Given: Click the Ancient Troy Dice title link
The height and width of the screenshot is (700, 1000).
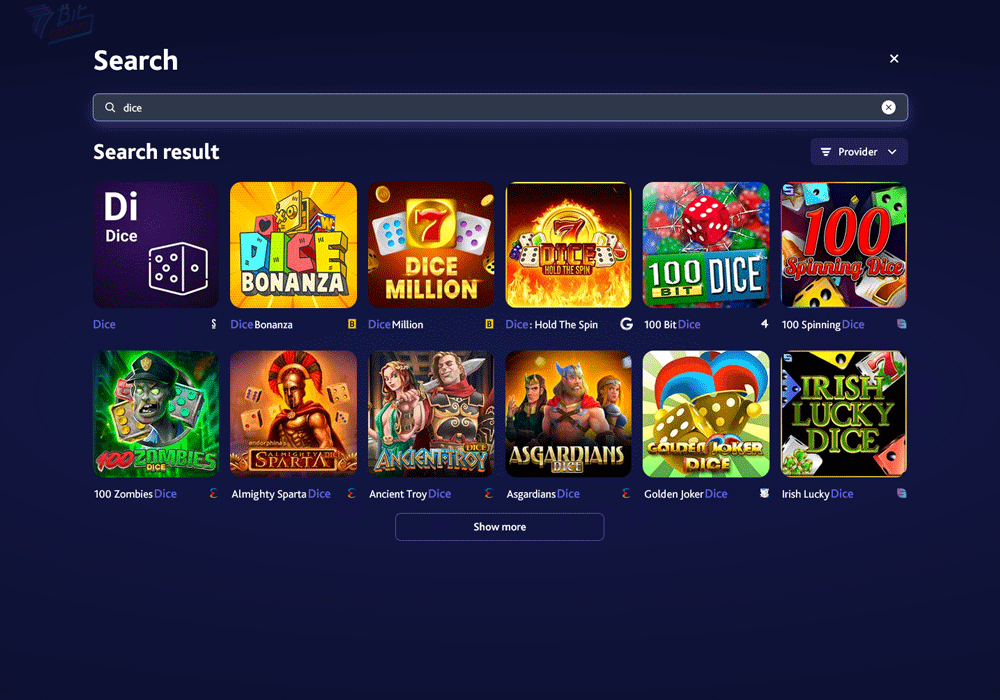Looking at the screenshot, I should tap(410, 493).
